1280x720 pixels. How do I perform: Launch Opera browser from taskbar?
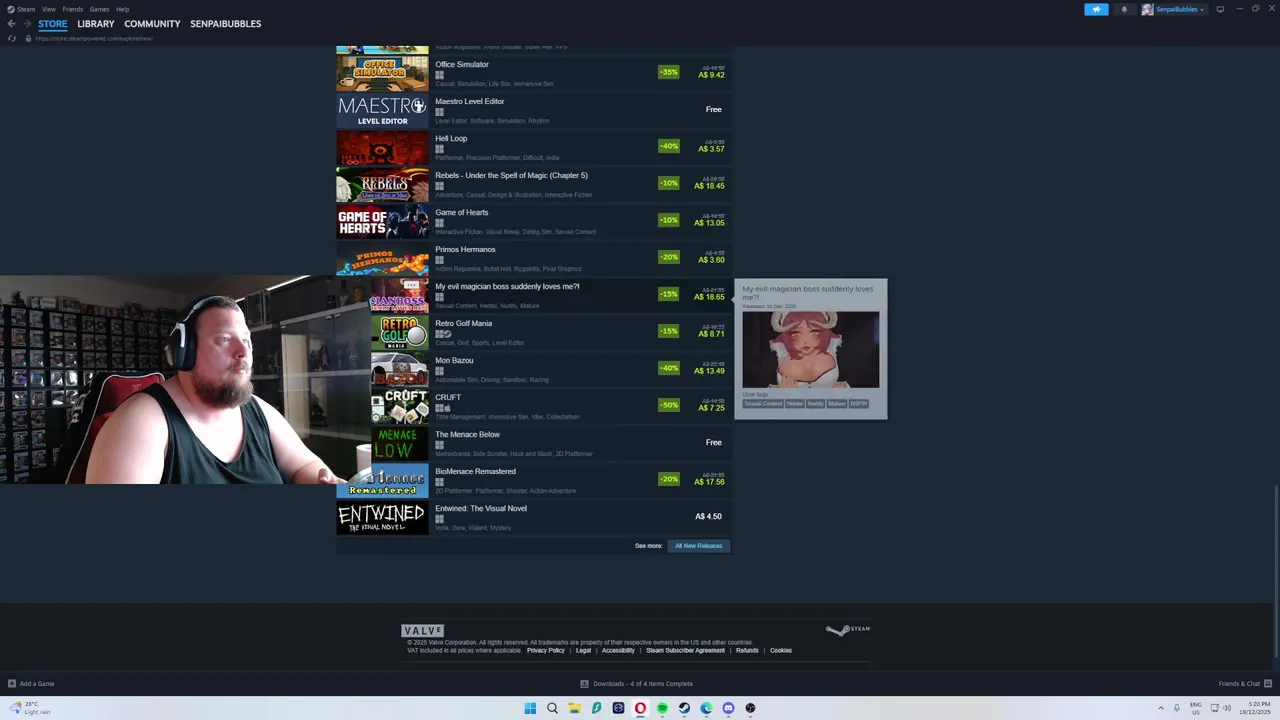click(x=640, y=708)
